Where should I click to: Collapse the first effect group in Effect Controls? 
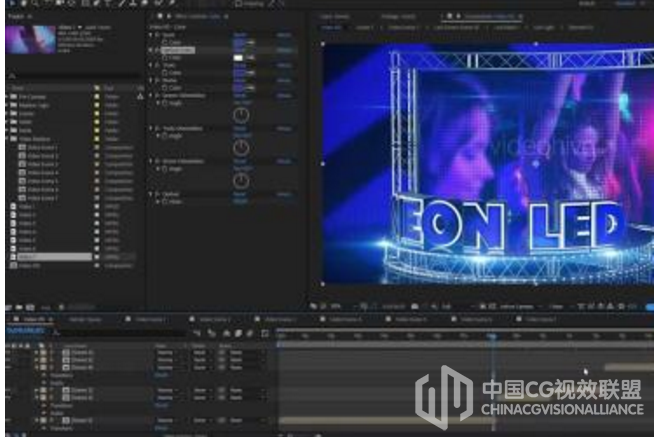point(151,35)
